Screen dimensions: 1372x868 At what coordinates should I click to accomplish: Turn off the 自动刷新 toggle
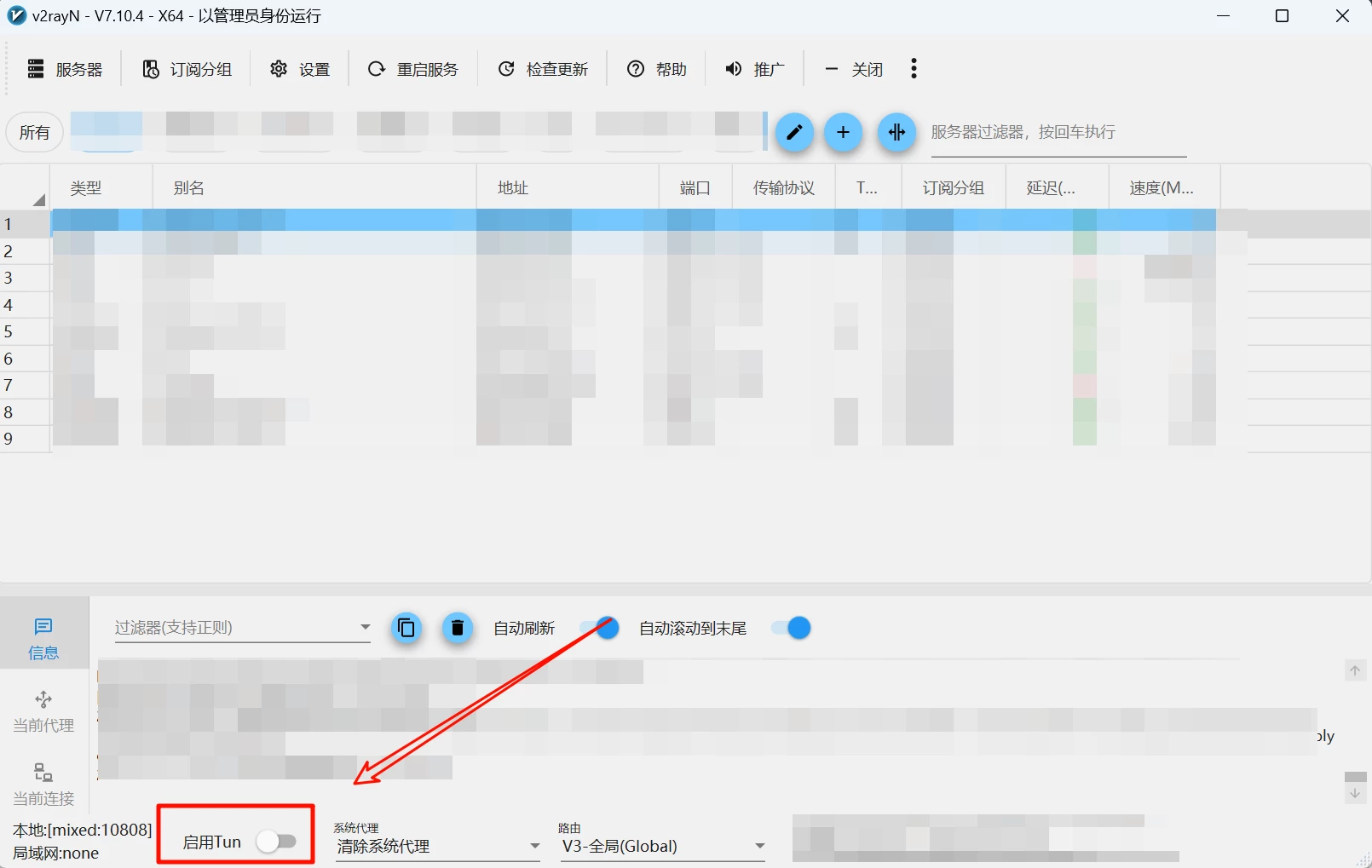(599, 628)
